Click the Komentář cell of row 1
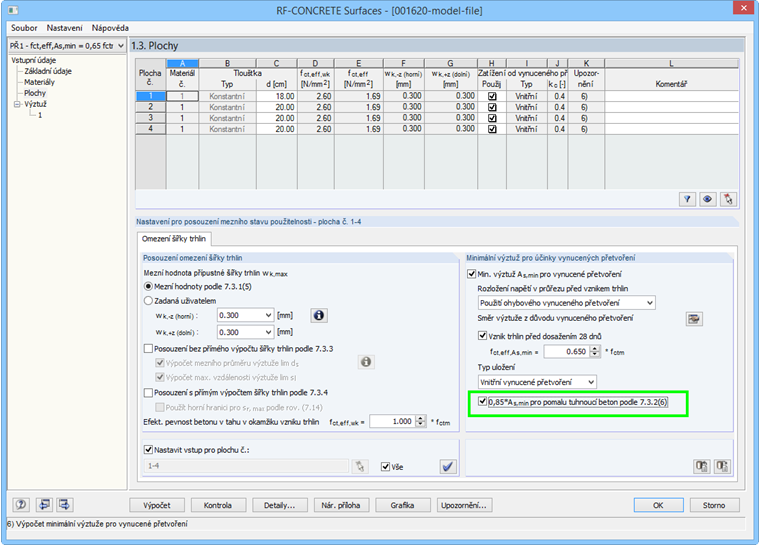This screenshot has width=760, height=545. click(x=671, y=96)
